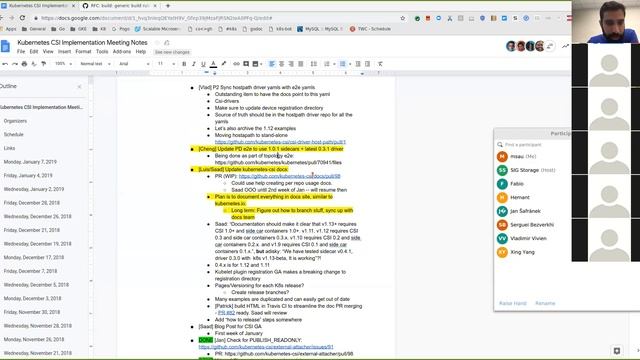Screen dimensions: 640x360
Task: Click the Increase indent icon
Action: point(367,64)
